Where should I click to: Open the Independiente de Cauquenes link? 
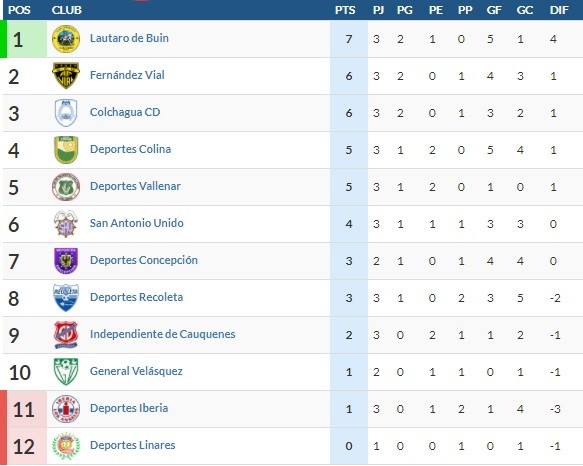tap(162, 334)
